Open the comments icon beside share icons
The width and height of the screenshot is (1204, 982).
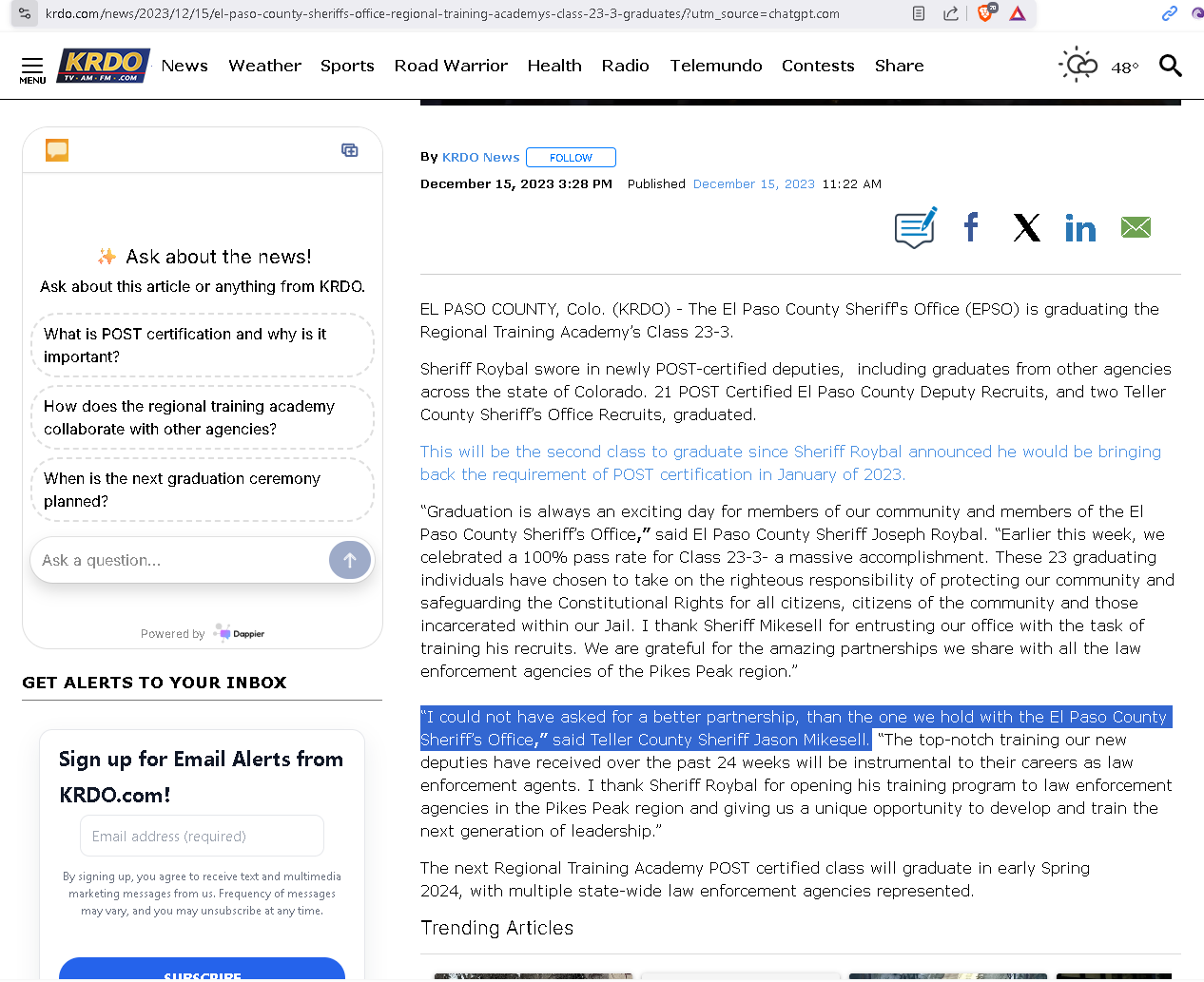coord(915,228)
